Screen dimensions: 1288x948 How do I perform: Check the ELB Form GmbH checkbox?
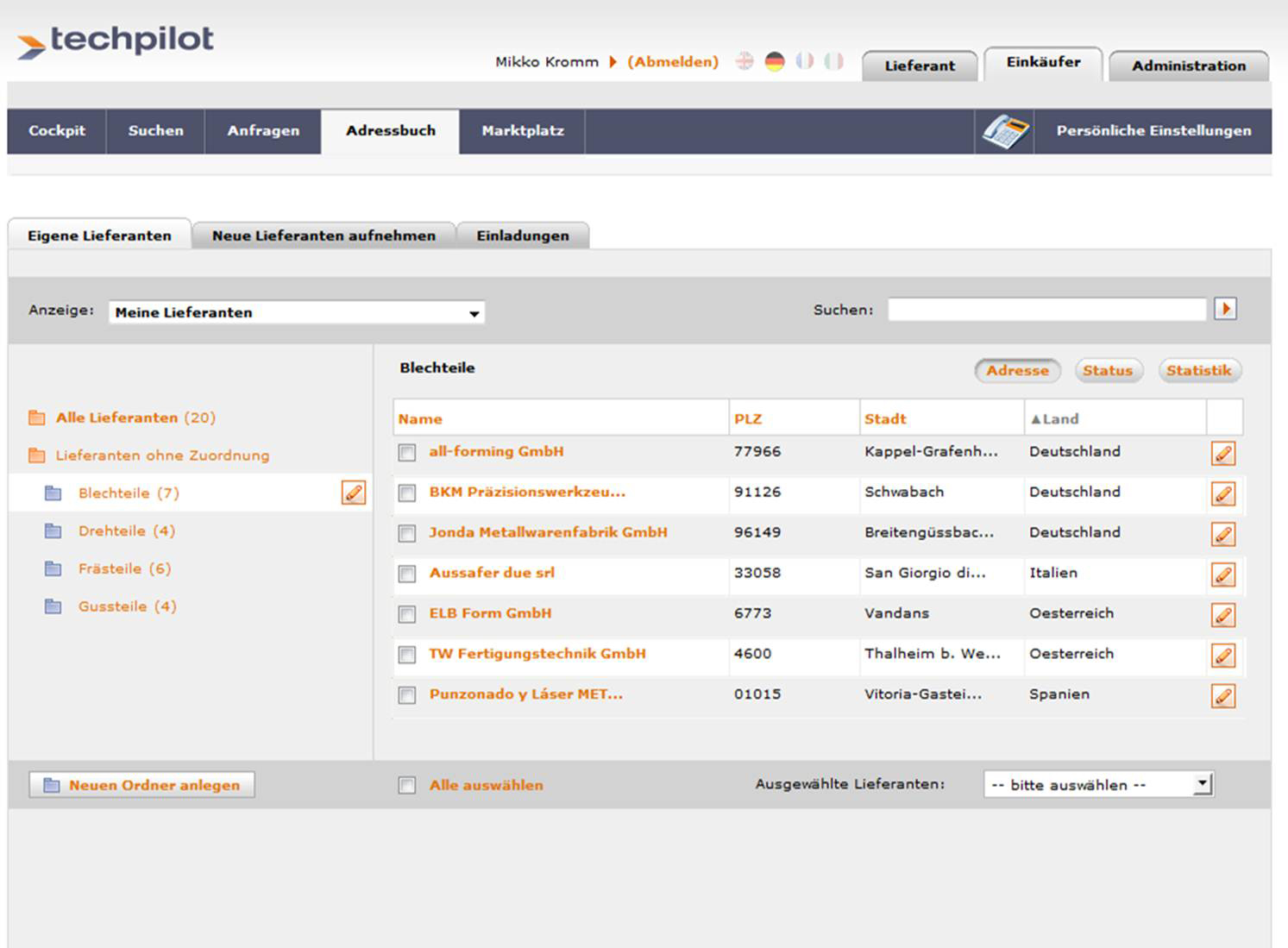pyautogui.click(x=407, y=614)
